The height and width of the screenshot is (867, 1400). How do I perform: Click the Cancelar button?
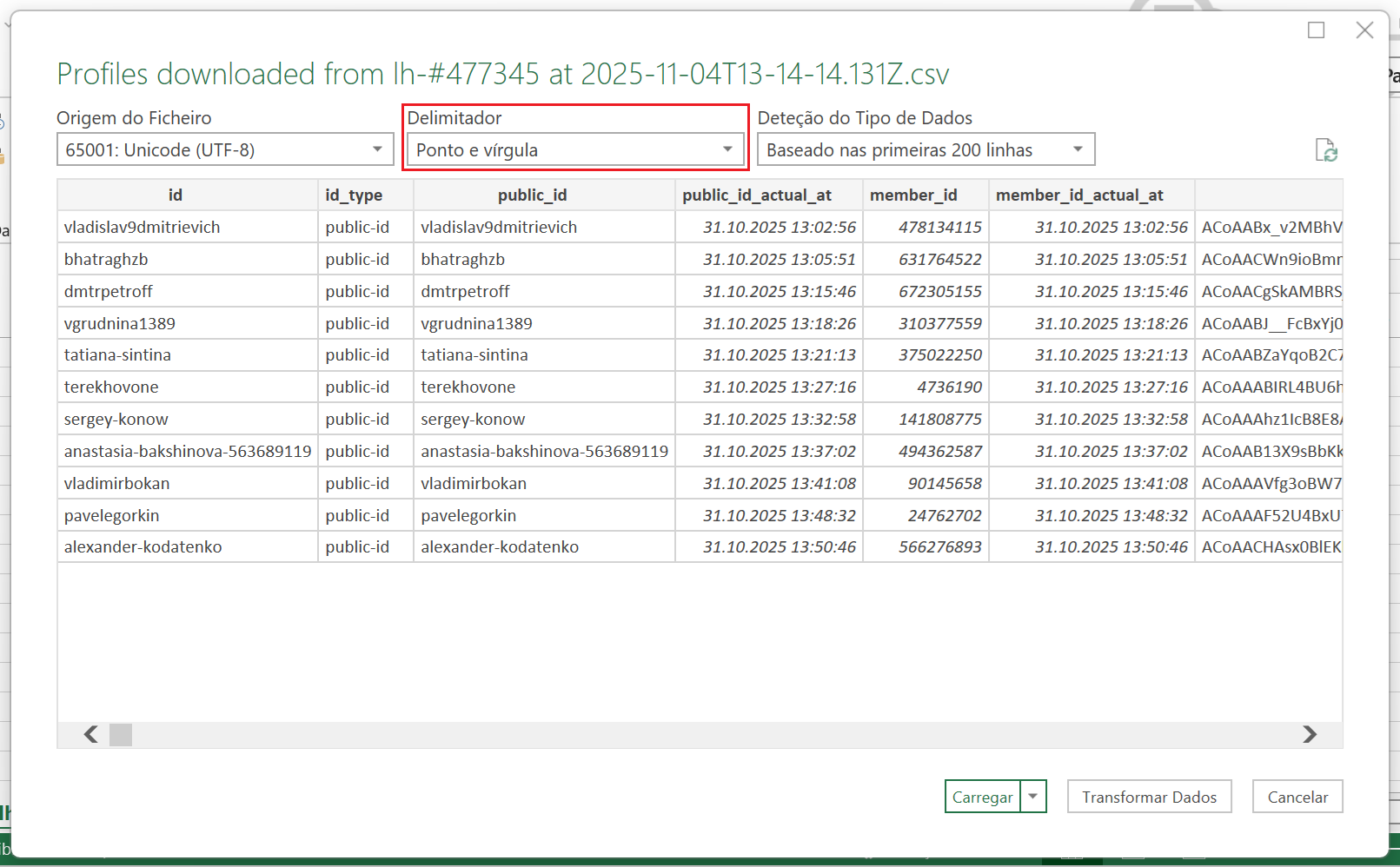tap(1297, 797)
